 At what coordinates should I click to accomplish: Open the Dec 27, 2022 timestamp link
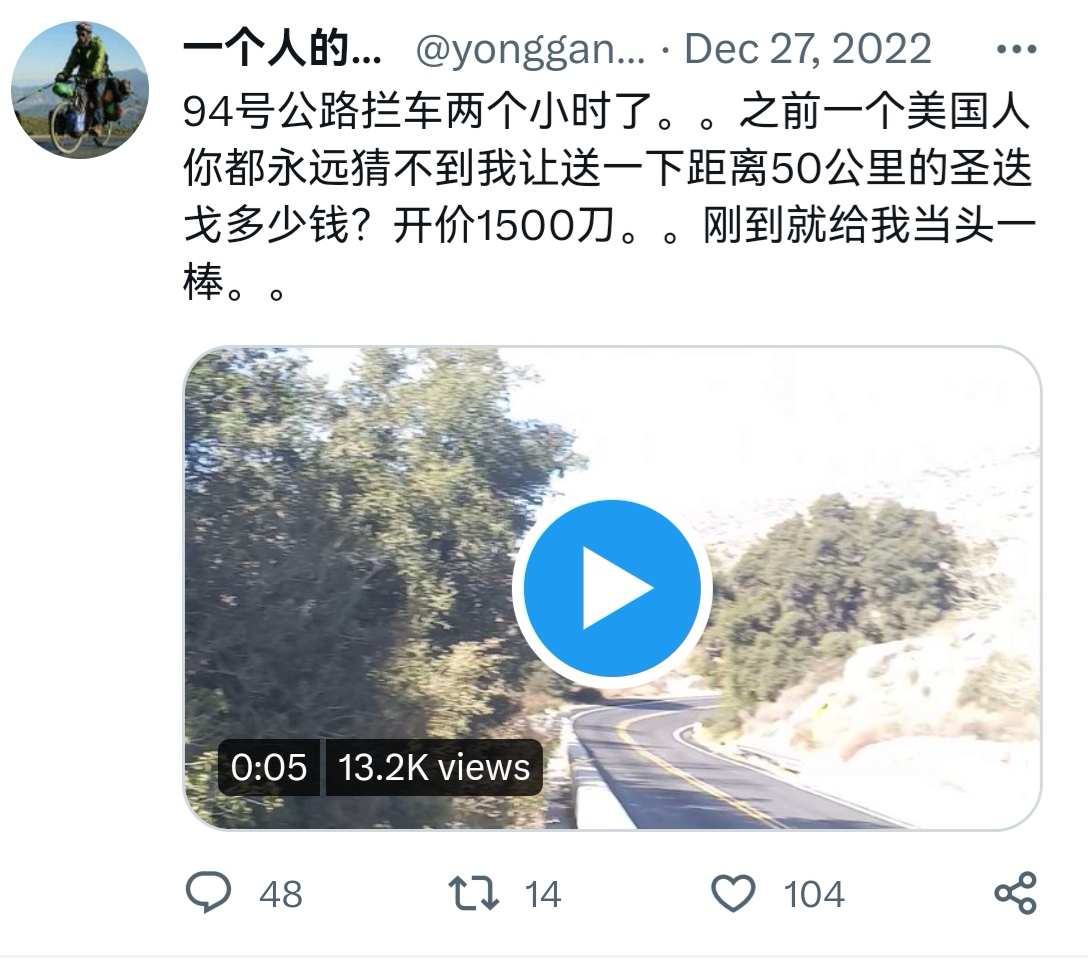808,49
